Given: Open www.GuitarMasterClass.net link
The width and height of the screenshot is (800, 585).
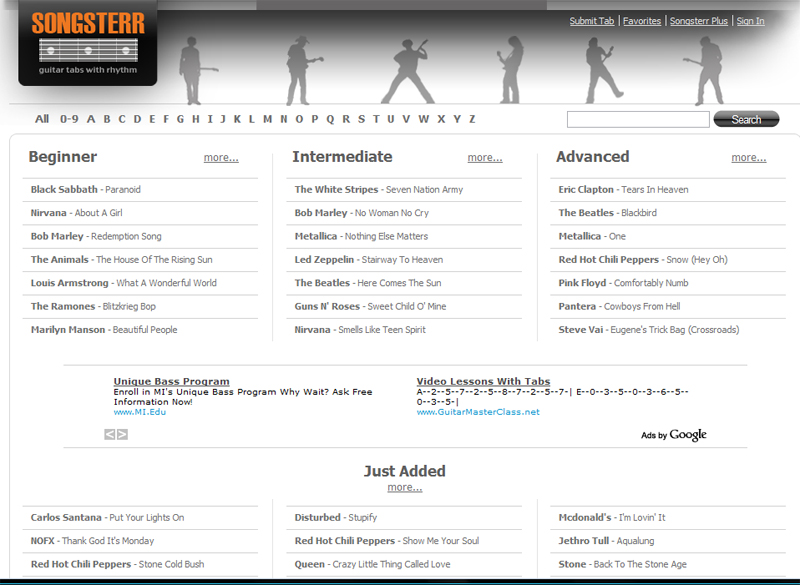Looking at the screenshot, I should (478, 412).
